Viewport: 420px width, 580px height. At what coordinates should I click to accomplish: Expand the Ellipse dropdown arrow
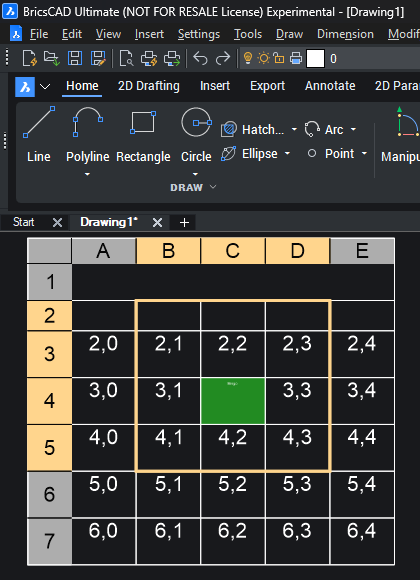287,153
